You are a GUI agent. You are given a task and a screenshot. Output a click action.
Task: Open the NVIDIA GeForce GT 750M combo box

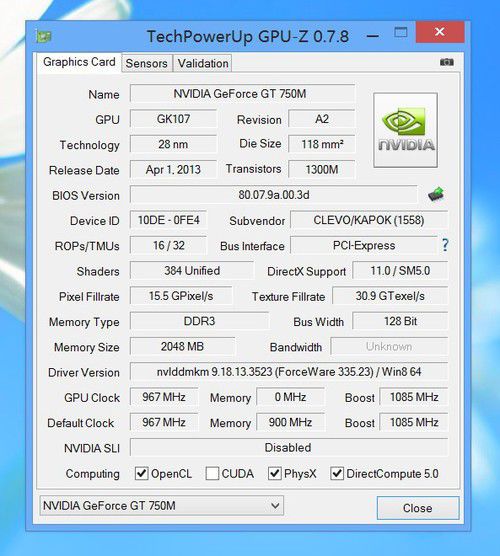162,506
